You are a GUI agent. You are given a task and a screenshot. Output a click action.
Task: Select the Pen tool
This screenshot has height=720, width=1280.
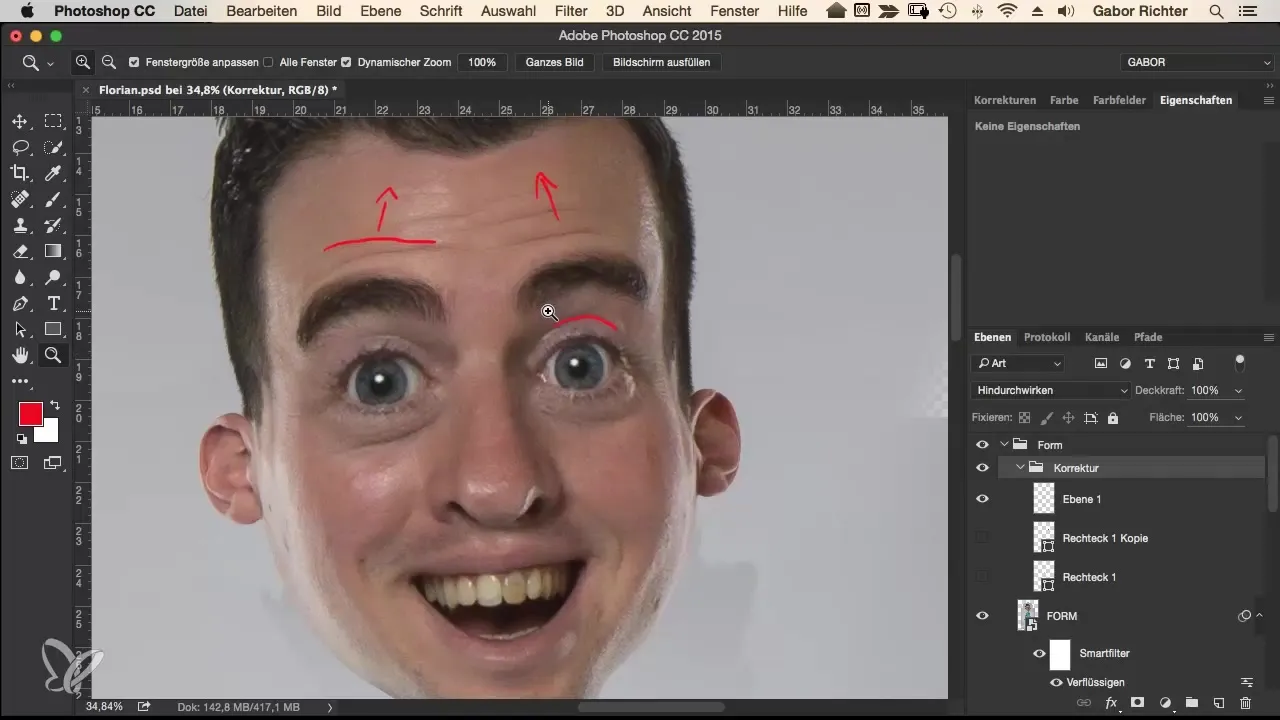[x=20, y=303]
